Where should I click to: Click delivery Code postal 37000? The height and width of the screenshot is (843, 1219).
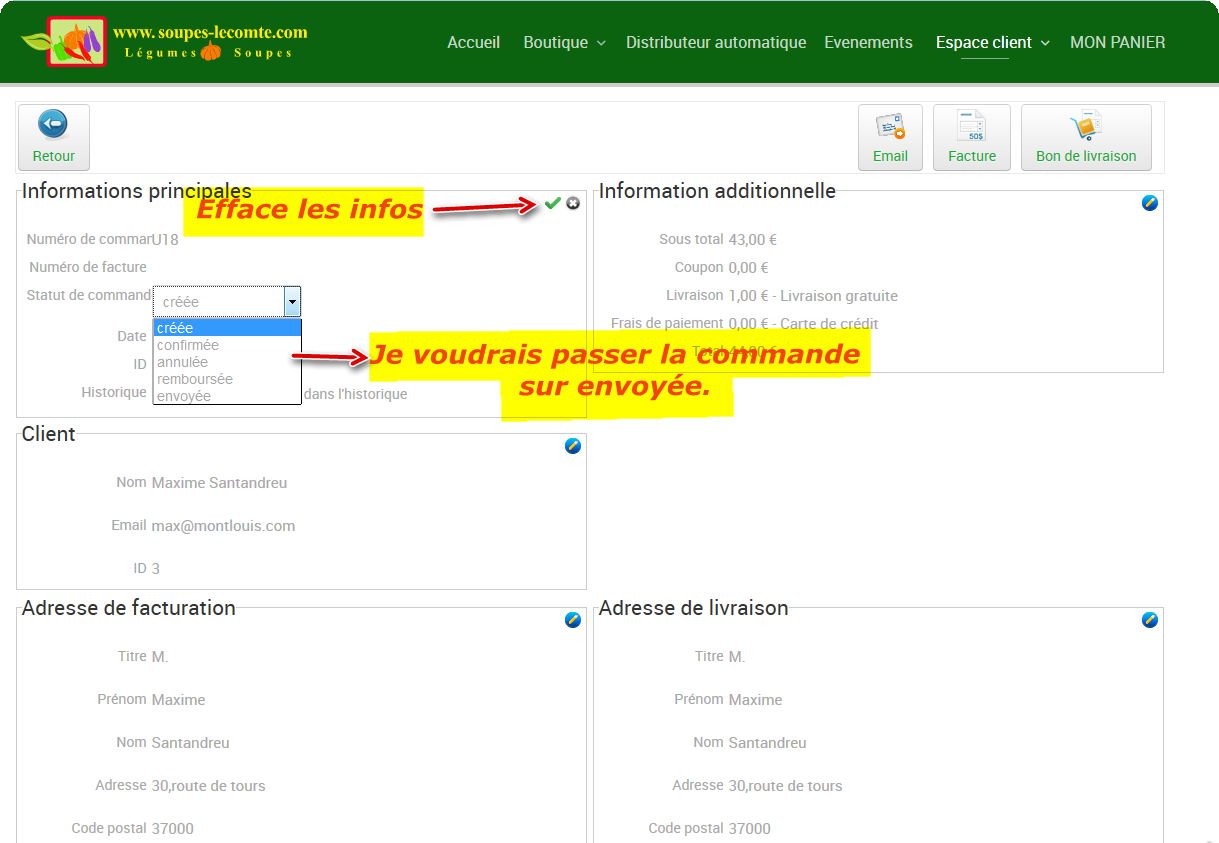coord(749,829)
